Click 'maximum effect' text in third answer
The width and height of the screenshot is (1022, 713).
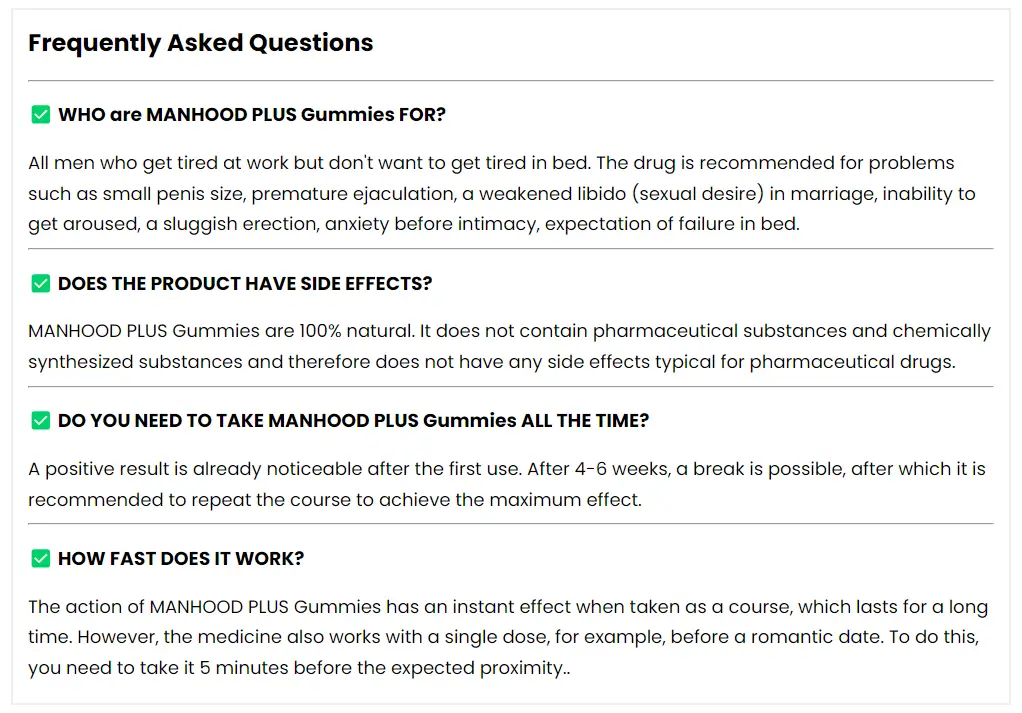tap(565, 500)
